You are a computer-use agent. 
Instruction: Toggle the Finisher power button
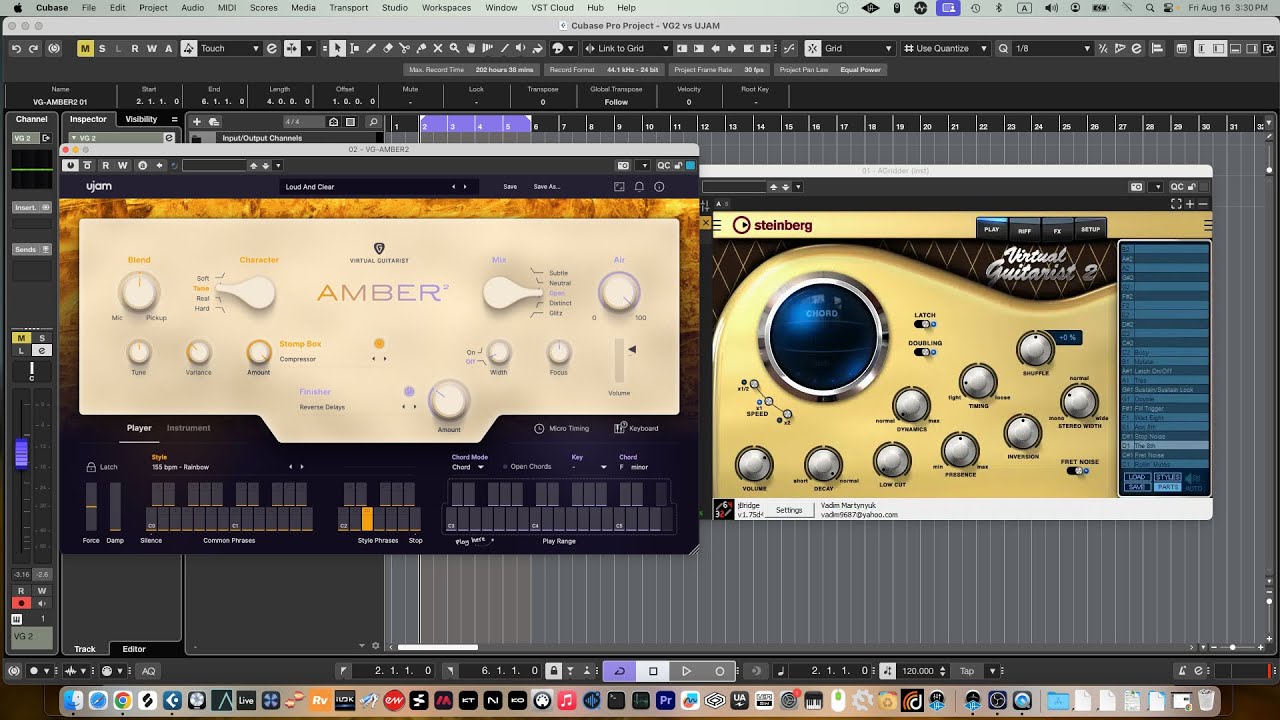409,391
